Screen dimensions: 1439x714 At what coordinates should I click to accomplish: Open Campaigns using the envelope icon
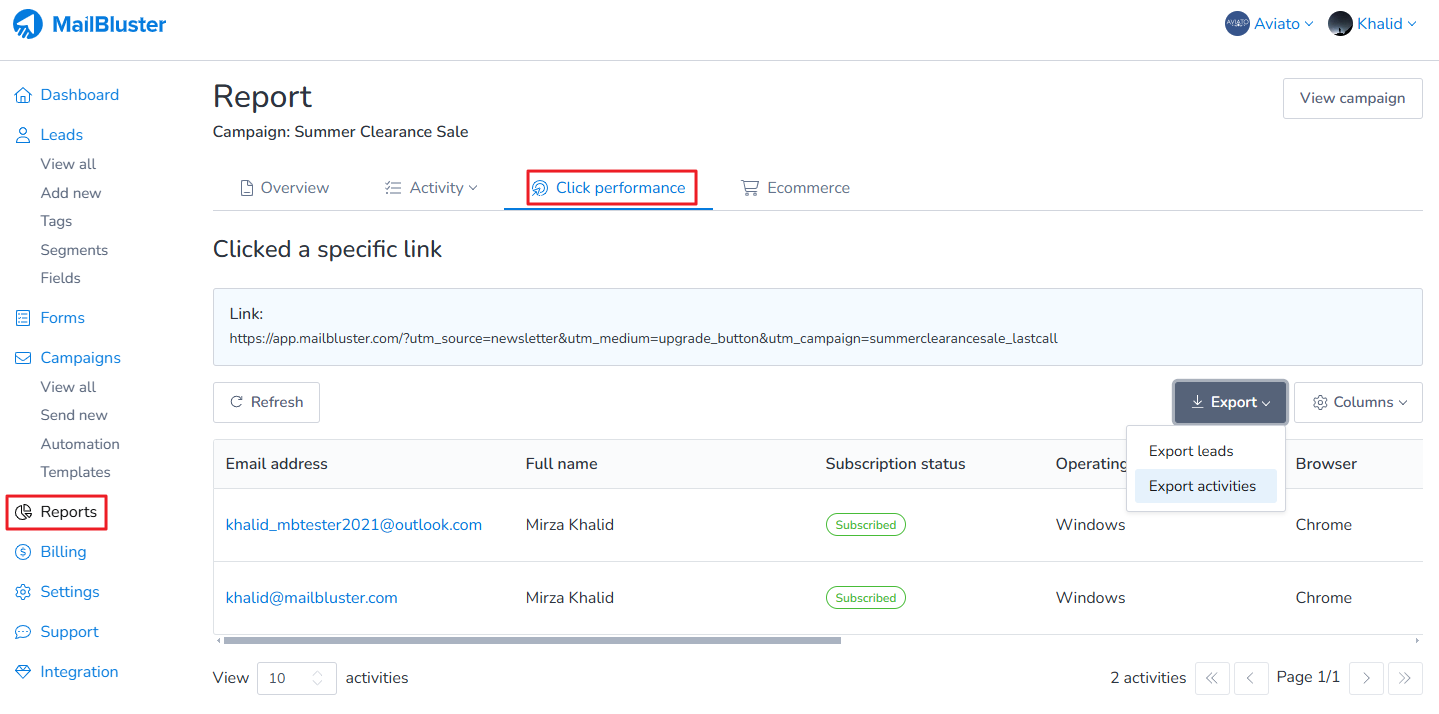pos(22,357)
